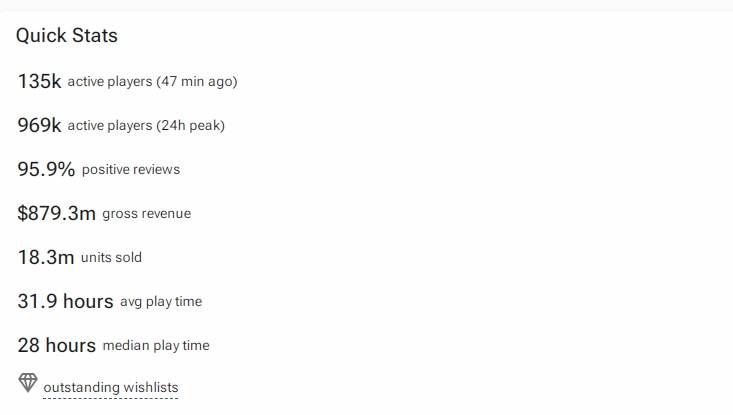
Task: Click the units sold label
Action: point(111,258)
